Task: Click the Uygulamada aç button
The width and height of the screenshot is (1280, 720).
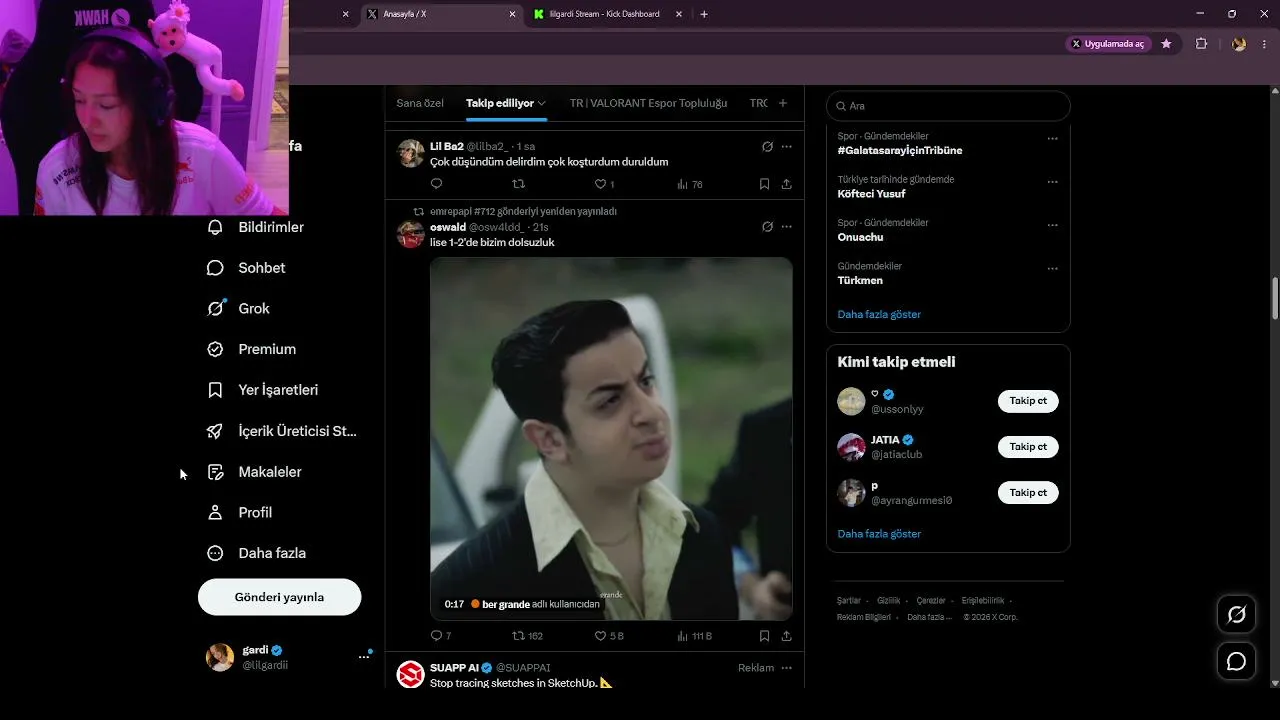Action: pyautogui.click(x=1108, y=44)
